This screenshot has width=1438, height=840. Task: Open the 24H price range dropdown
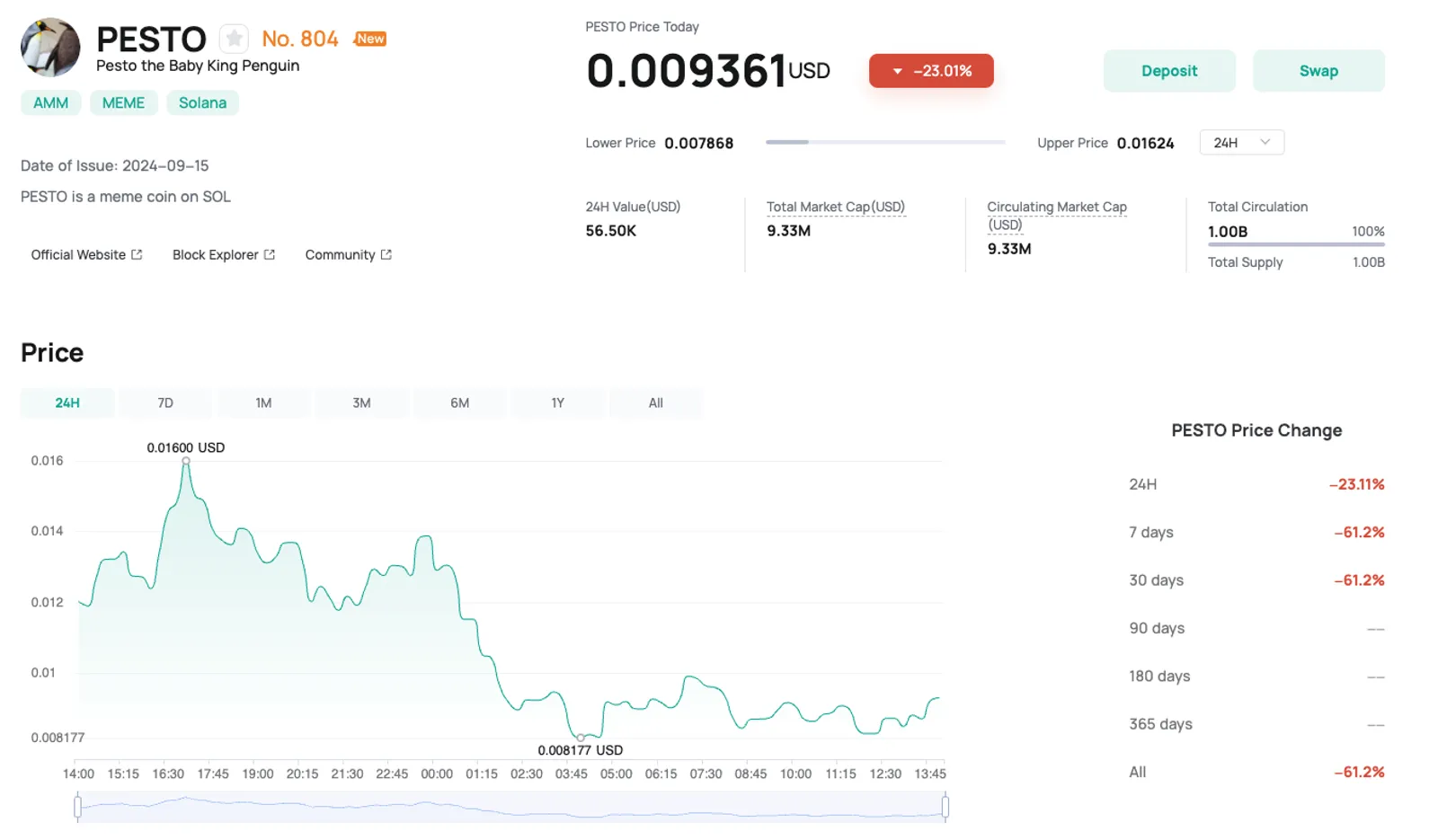[1241, 143]
